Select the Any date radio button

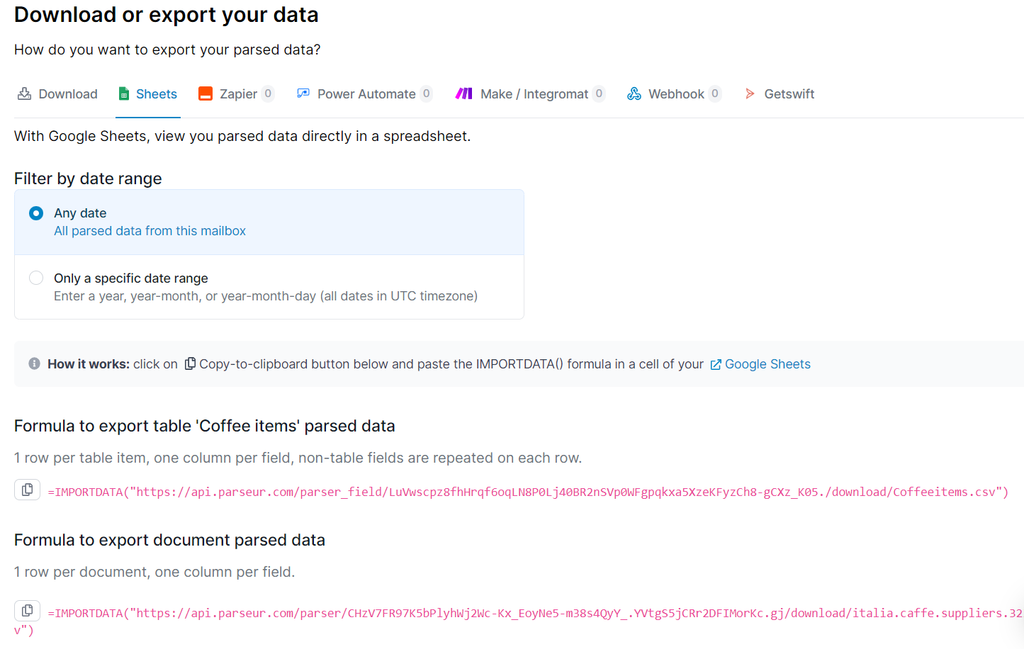click(35, 213)
